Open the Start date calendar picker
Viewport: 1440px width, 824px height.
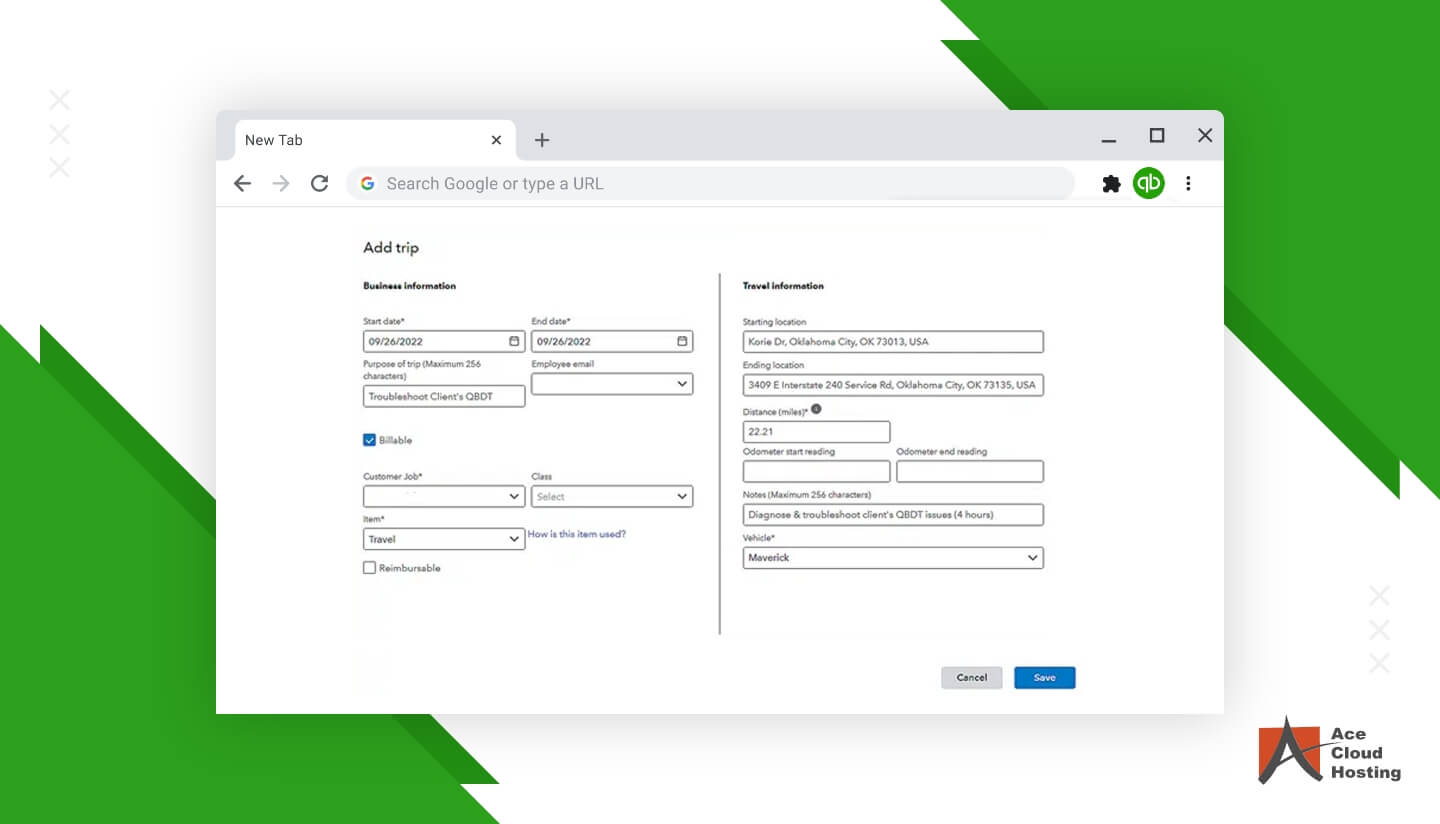513,341
